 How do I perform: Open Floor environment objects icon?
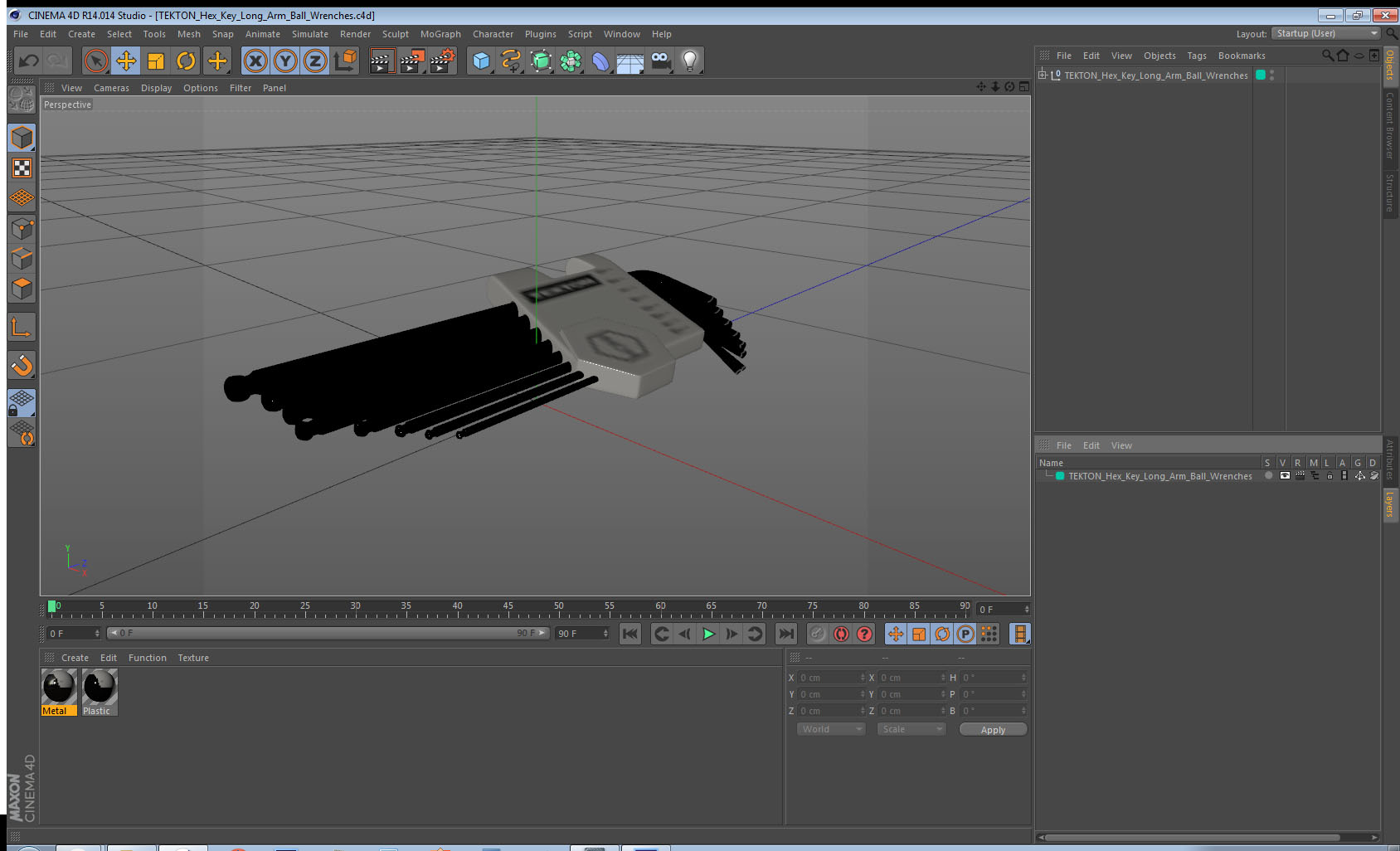click(x=630, y=61)
